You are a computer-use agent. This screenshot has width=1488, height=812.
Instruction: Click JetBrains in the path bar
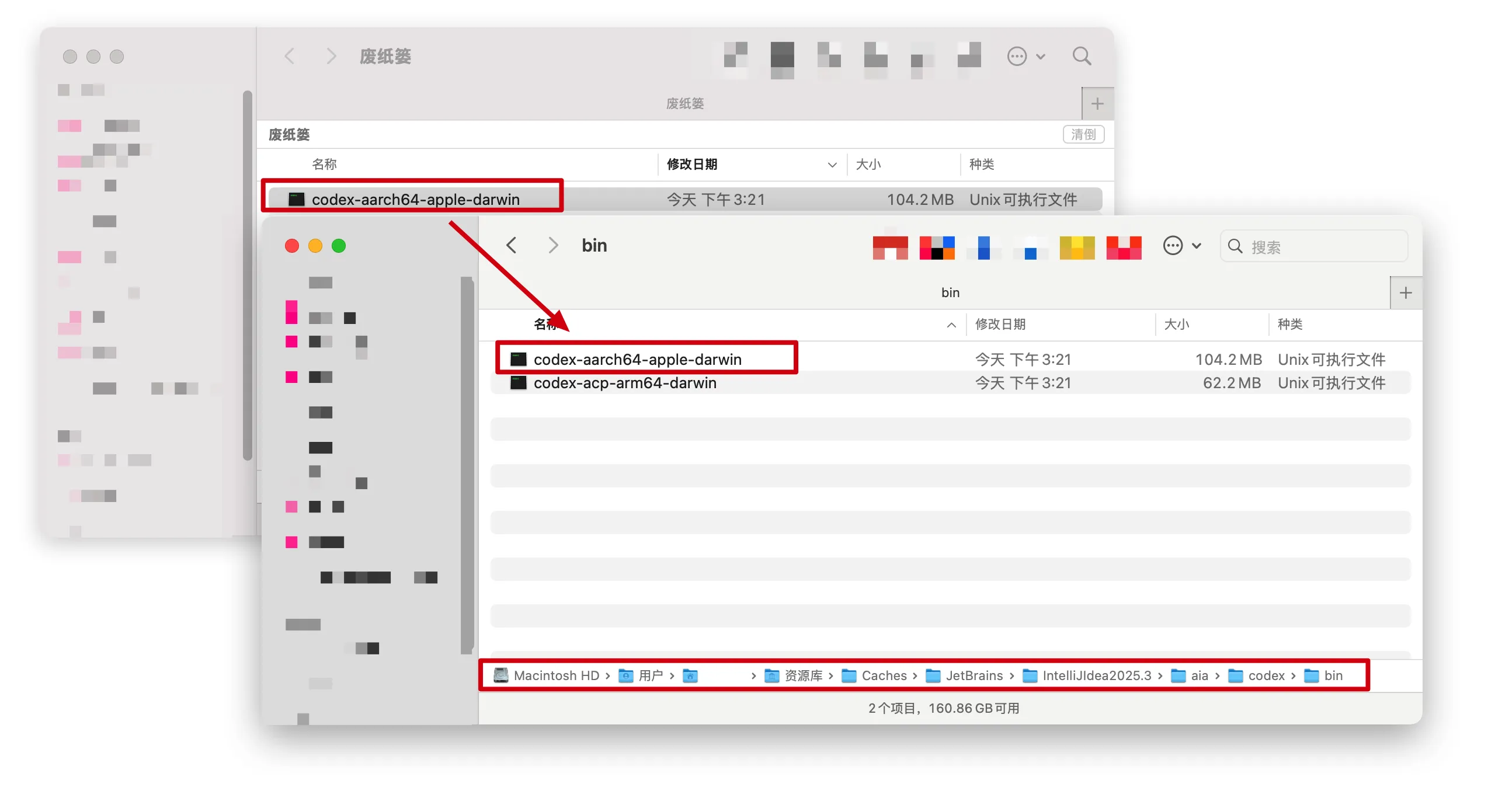964,675
